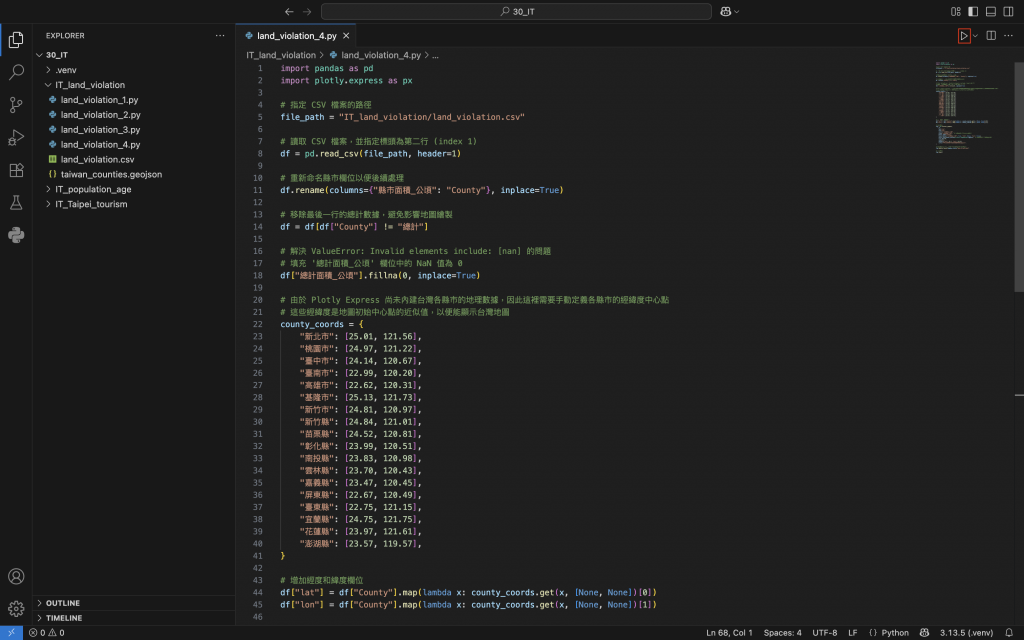Open the run options dropdown arrow
Viewport: 1024px width, 640px height.
(x=976, y=35)
